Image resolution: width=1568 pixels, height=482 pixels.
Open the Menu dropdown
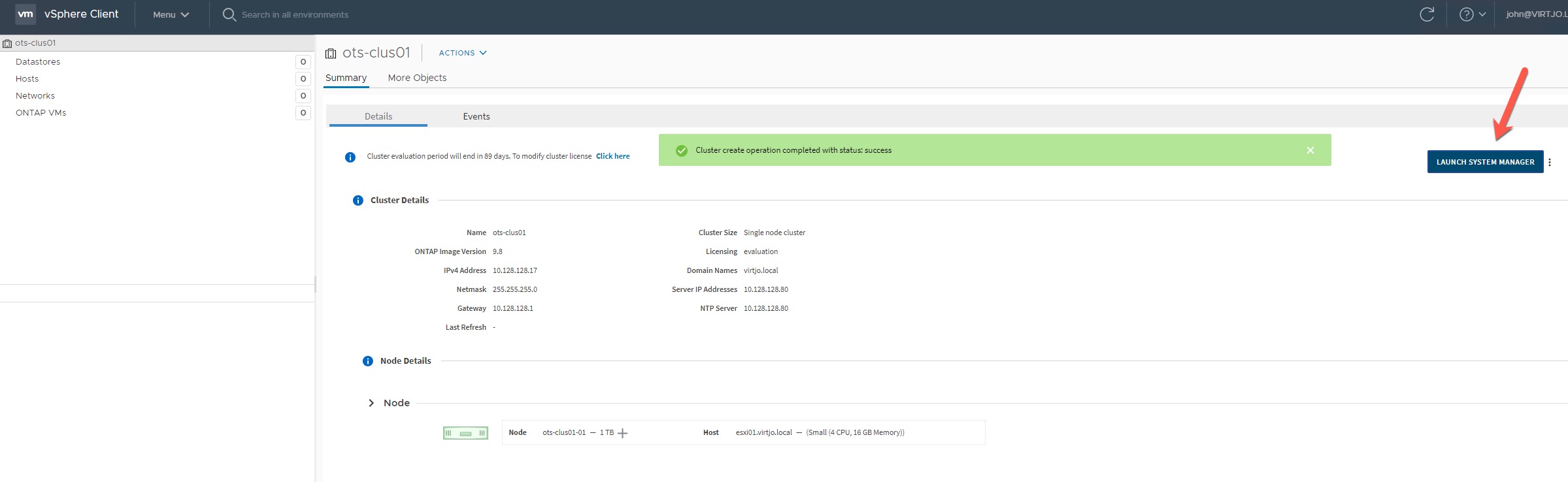pos(171,14)
